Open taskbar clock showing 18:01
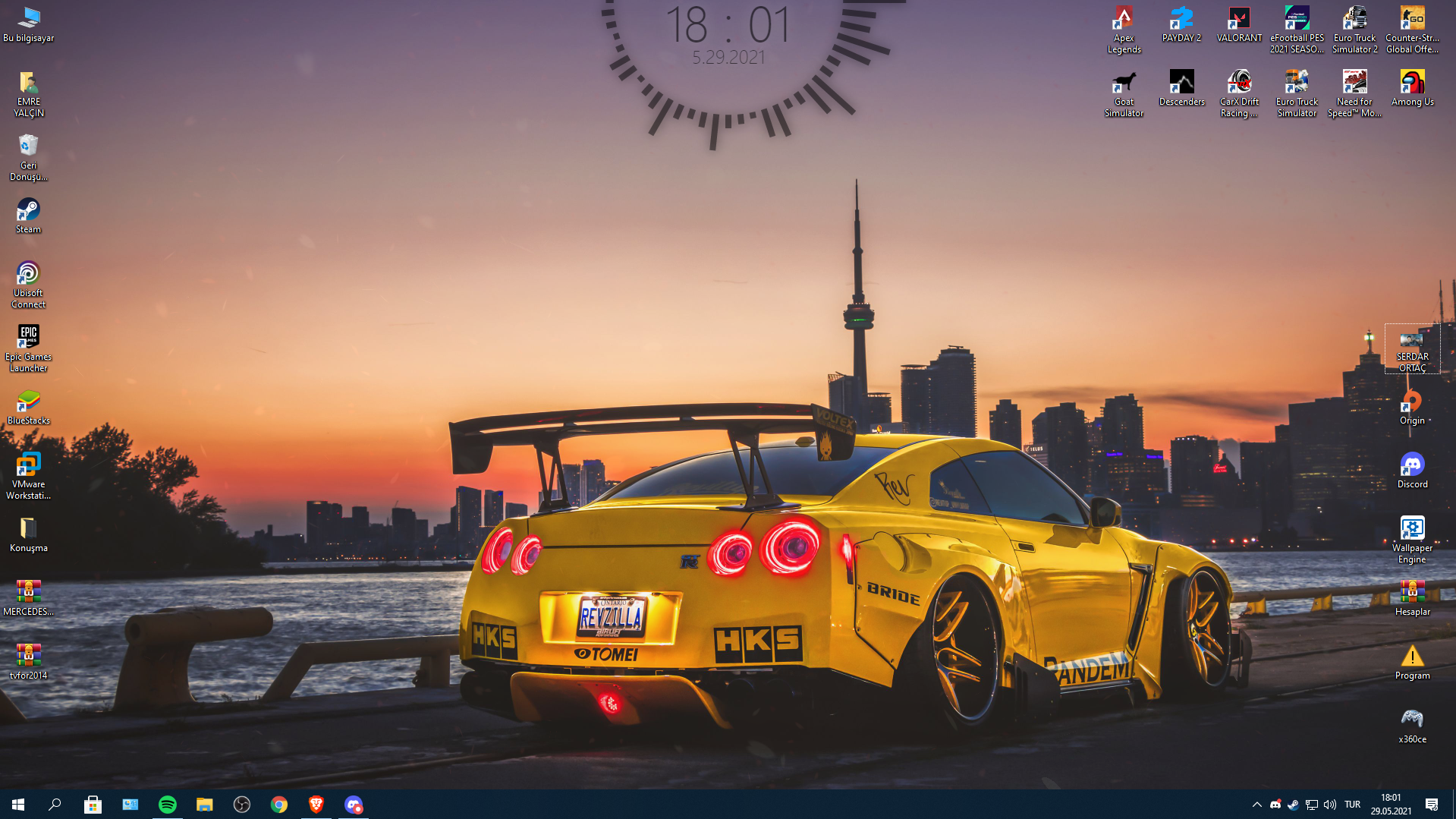Screen dimensions: 1456x819 pyautogui.click(x=1391, y=805)
